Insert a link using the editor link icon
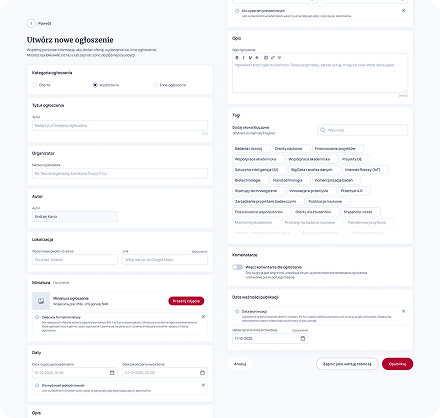 273,58
